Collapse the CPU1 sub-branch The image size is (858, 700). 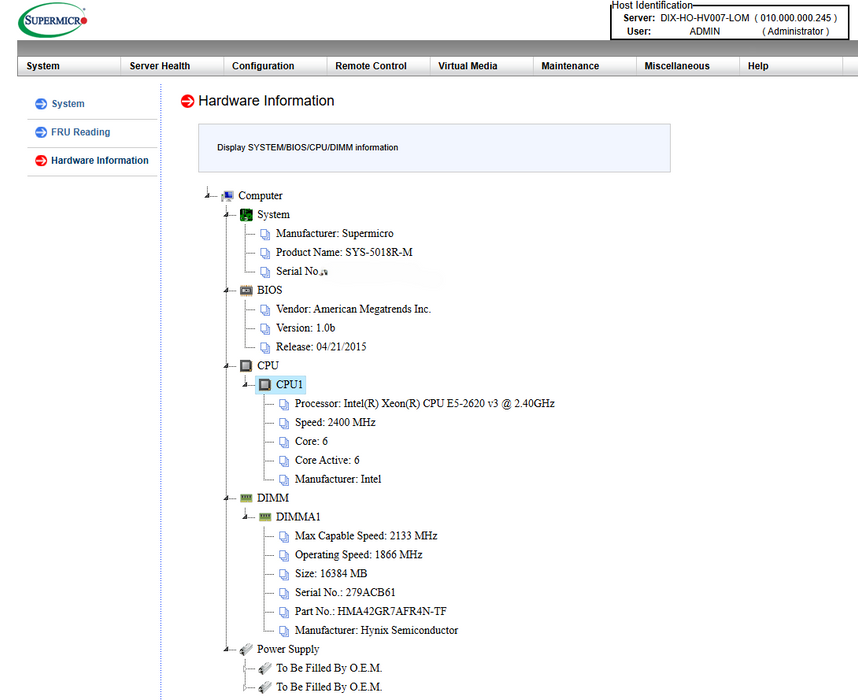pos(245,385)
